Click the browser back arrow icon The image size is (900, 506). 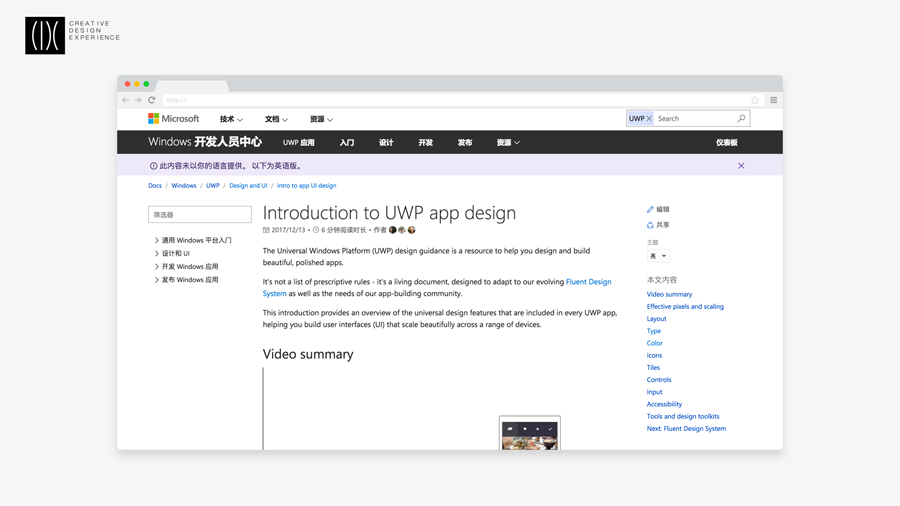125,100
